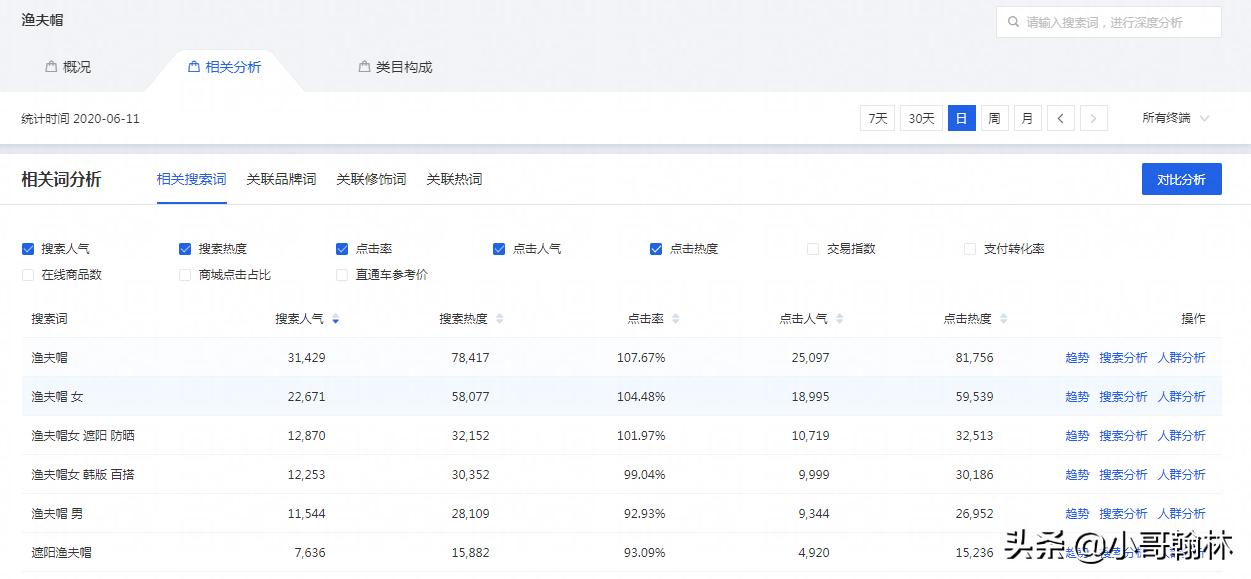Click the deep analysis search input field
The height and width of the screenshot is (579, 1251).
(x=1110, y=21)
